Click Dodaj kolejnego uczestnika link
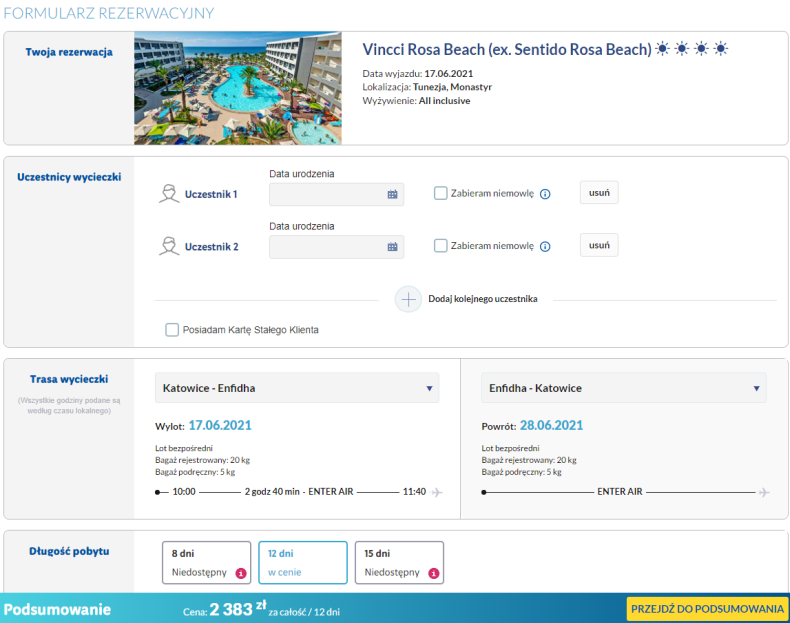Viewport: 790px width, 623px height. point(483,299)
